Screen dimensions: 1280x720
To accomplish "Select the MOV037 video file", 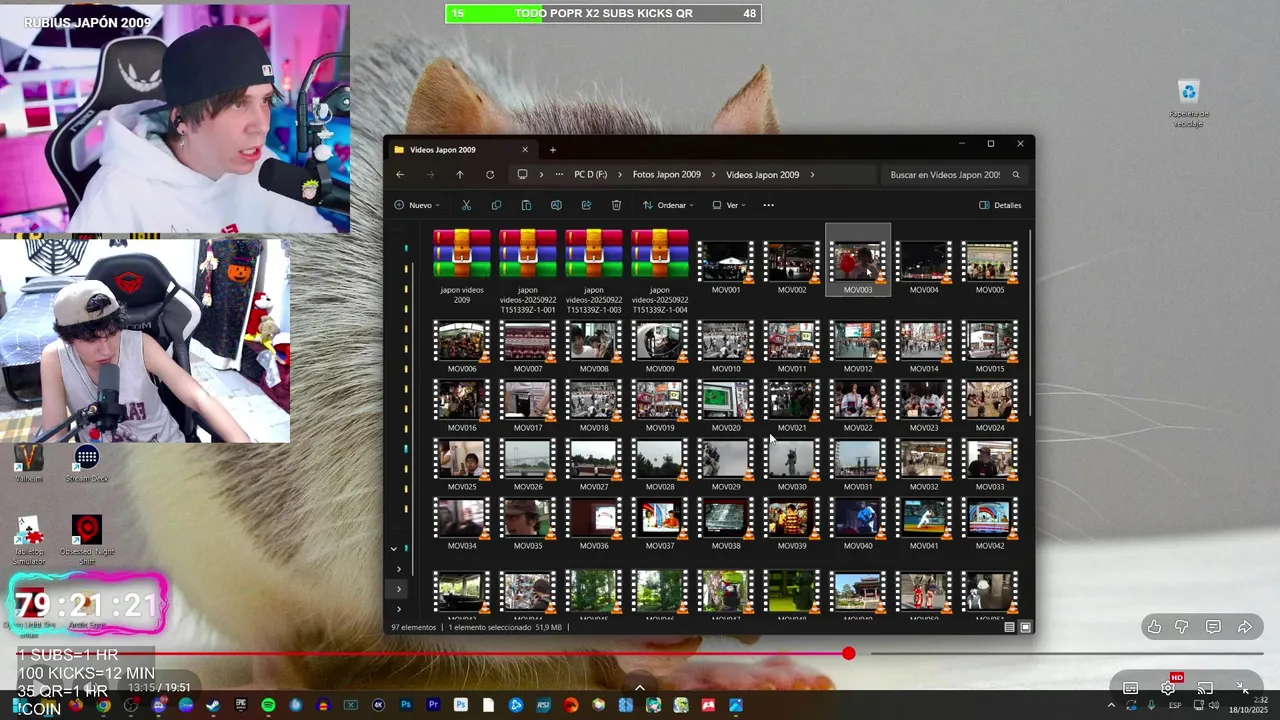I will coord(660,524).
